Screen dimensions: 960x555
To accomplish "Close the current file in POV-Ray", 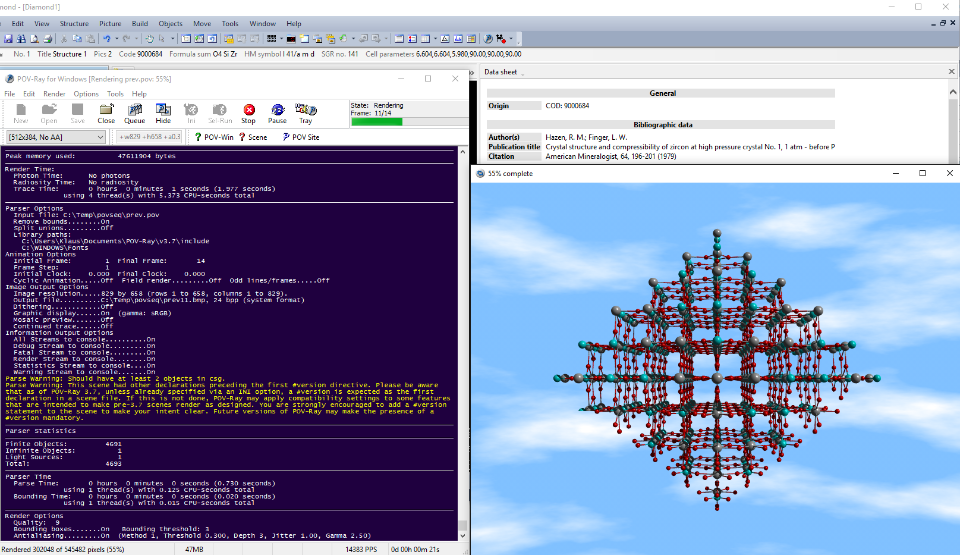I will pyautogui.click(x=106, y=113).
